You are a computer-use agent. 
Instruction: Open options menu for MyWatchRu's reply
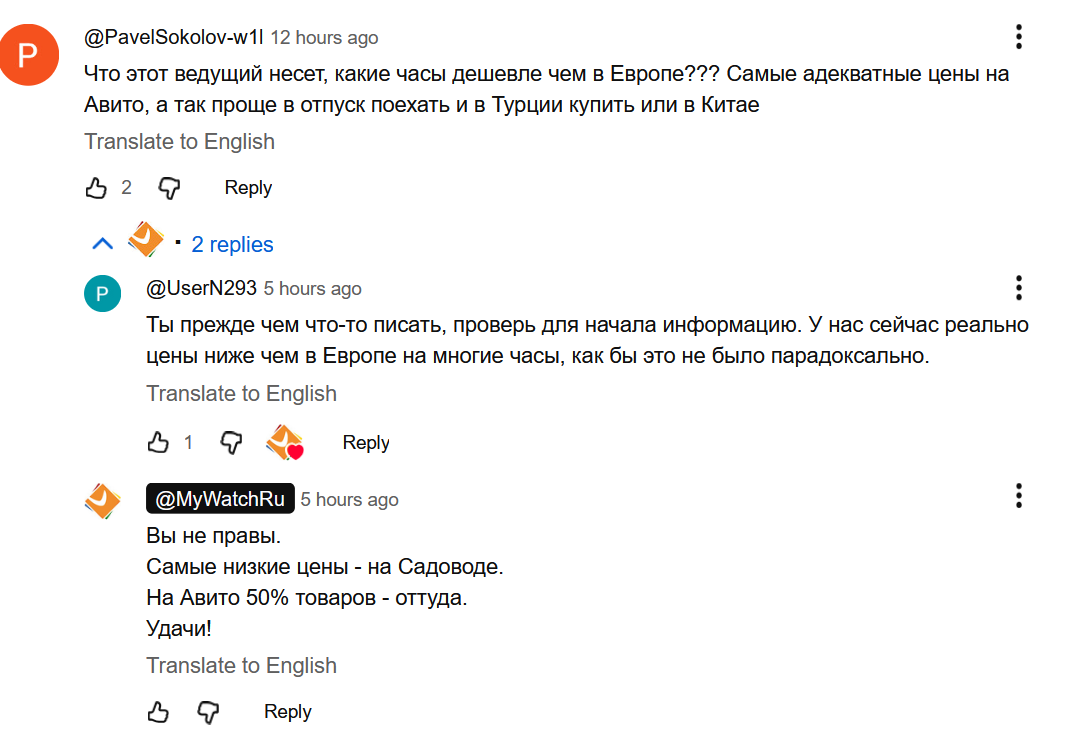[1018, 496]
